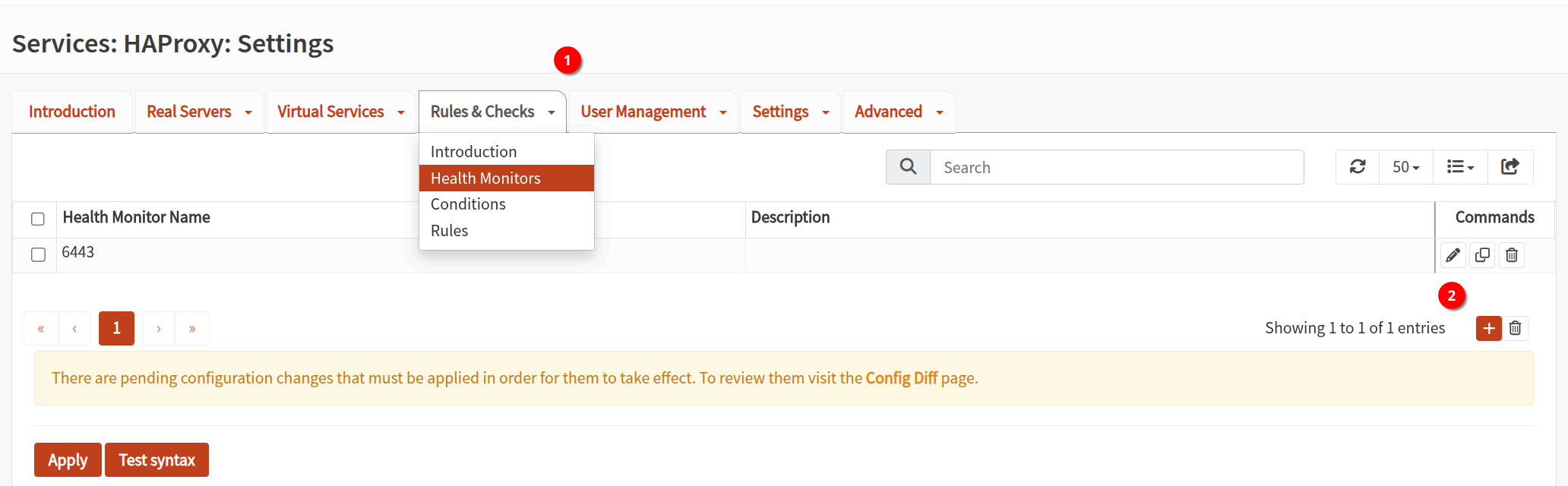Viewport: 1568px width, 486px height.
Task: Switch to the Introduction tab
Action: [72, 112]
